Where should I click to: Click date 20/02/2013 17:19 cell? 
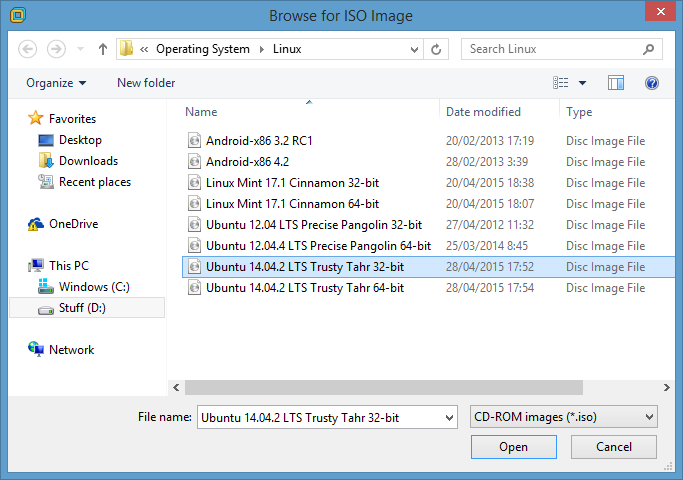coord(490,141)
